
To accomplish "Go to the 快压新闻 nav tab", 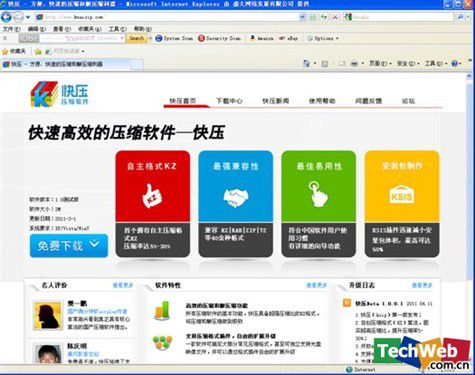I will tap(275, 101).
